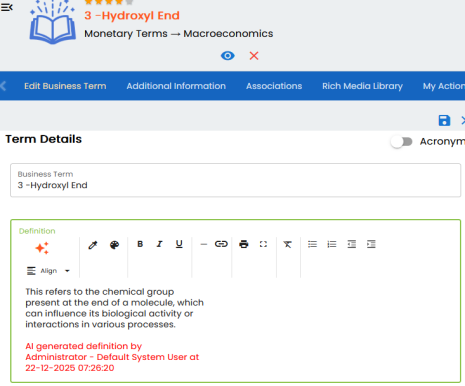Increase indent of the paragraph
The image size is (465, 386).
point(371,244)
